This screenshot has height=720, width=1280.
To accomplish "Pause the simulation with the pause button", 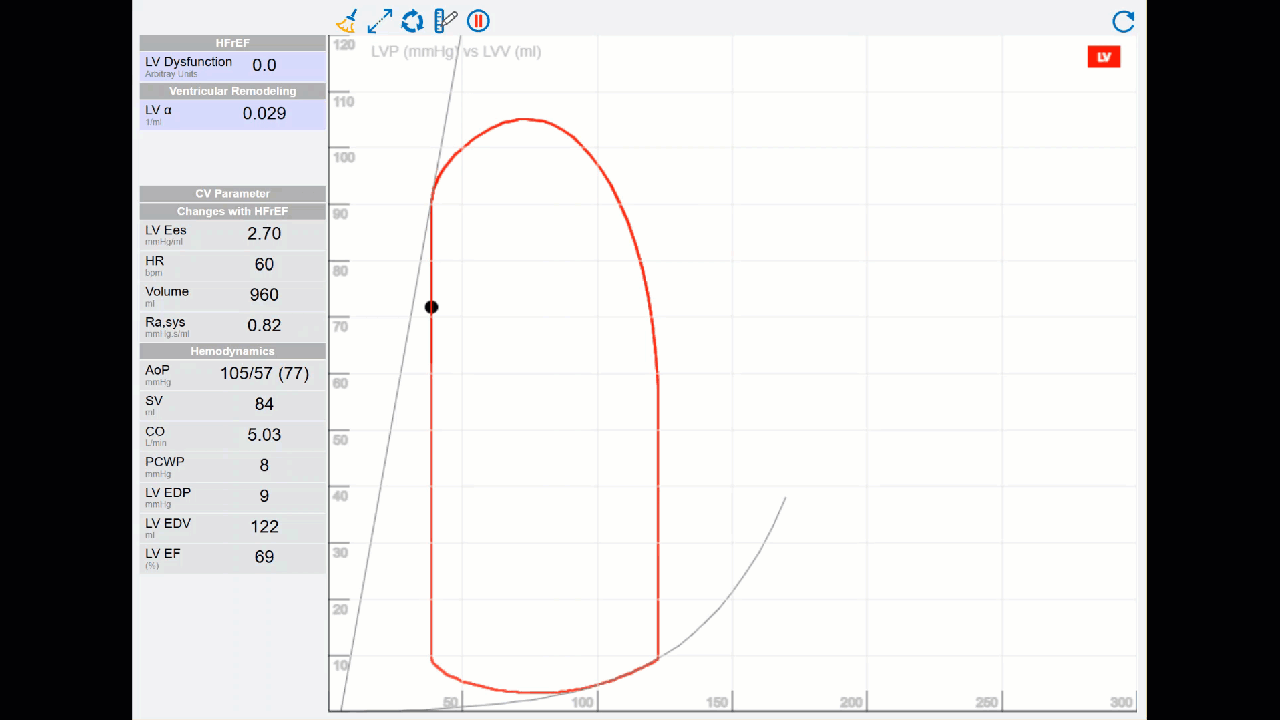I will point(478,21).
